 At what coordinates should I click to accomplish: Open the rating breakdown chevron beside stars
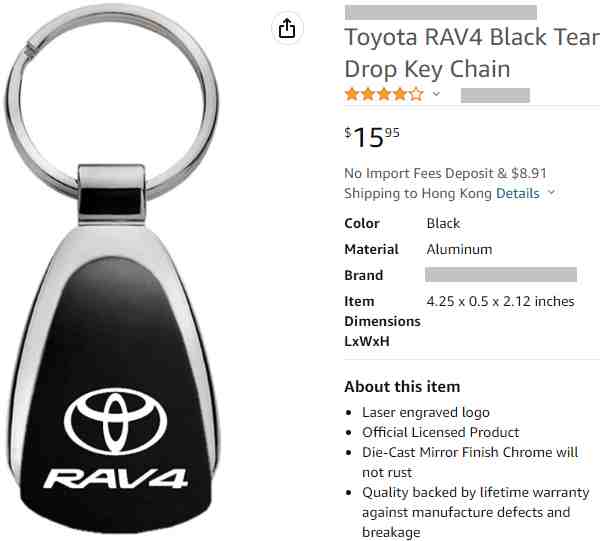pos(436,94)
